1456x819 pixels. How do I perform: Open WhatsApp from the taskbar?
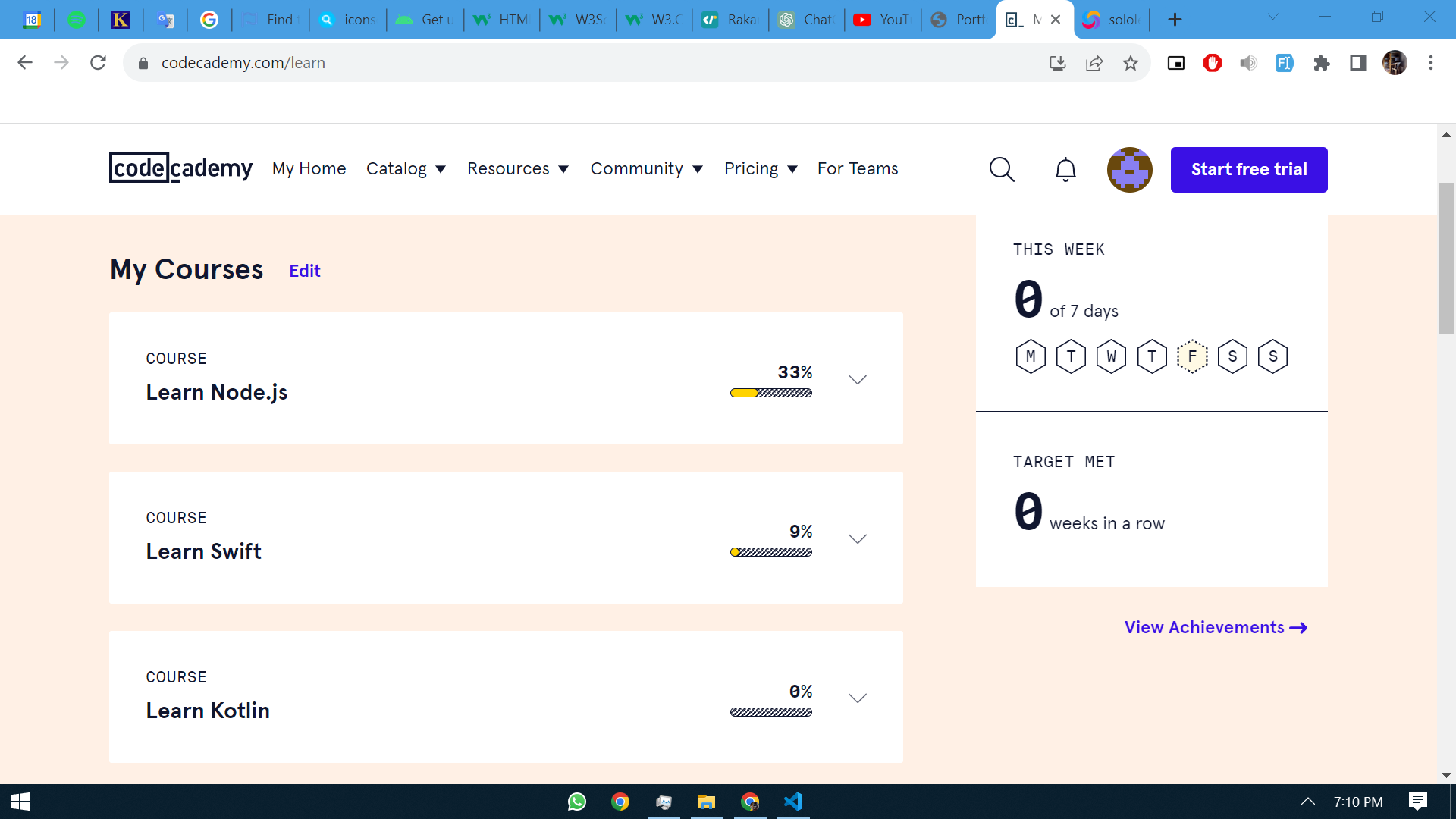(x=576, y=801)
